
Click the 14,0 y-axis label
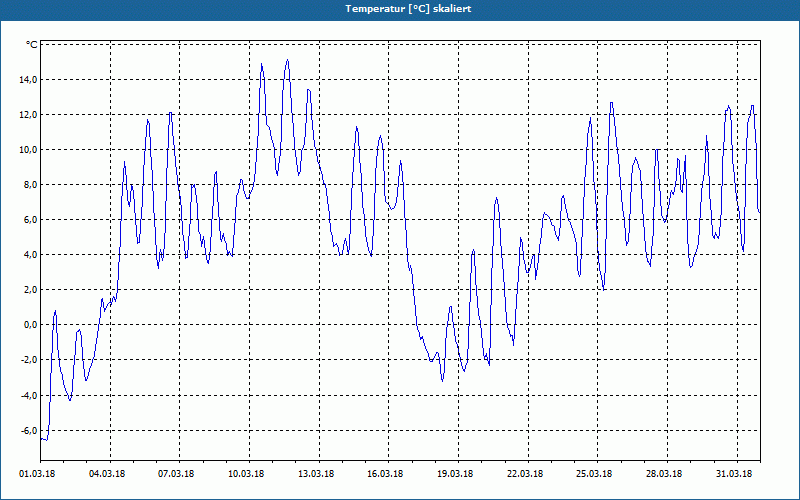28,80
